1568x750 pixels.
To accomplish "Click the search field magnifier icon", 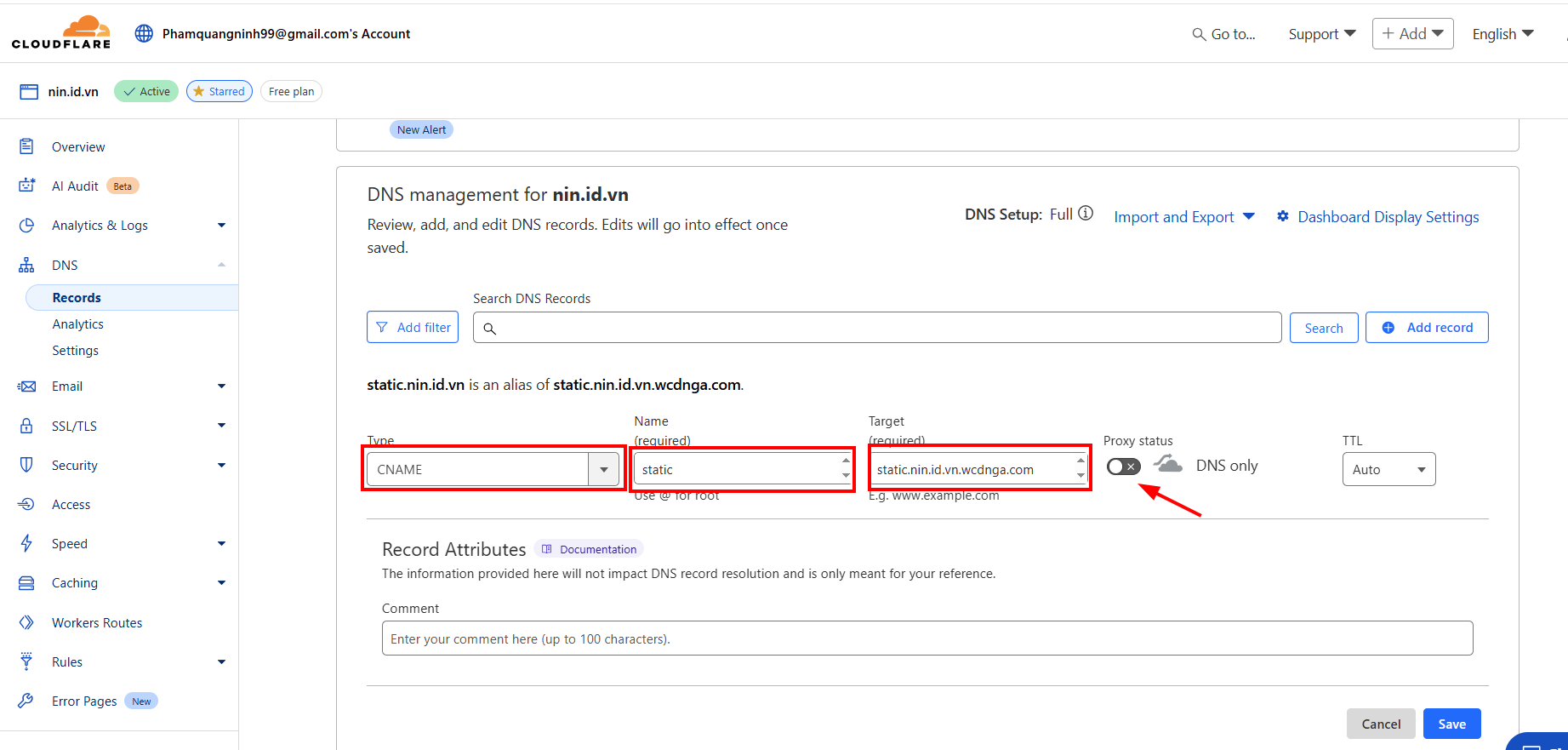I will pyautogui.click(x=490, y=329).
